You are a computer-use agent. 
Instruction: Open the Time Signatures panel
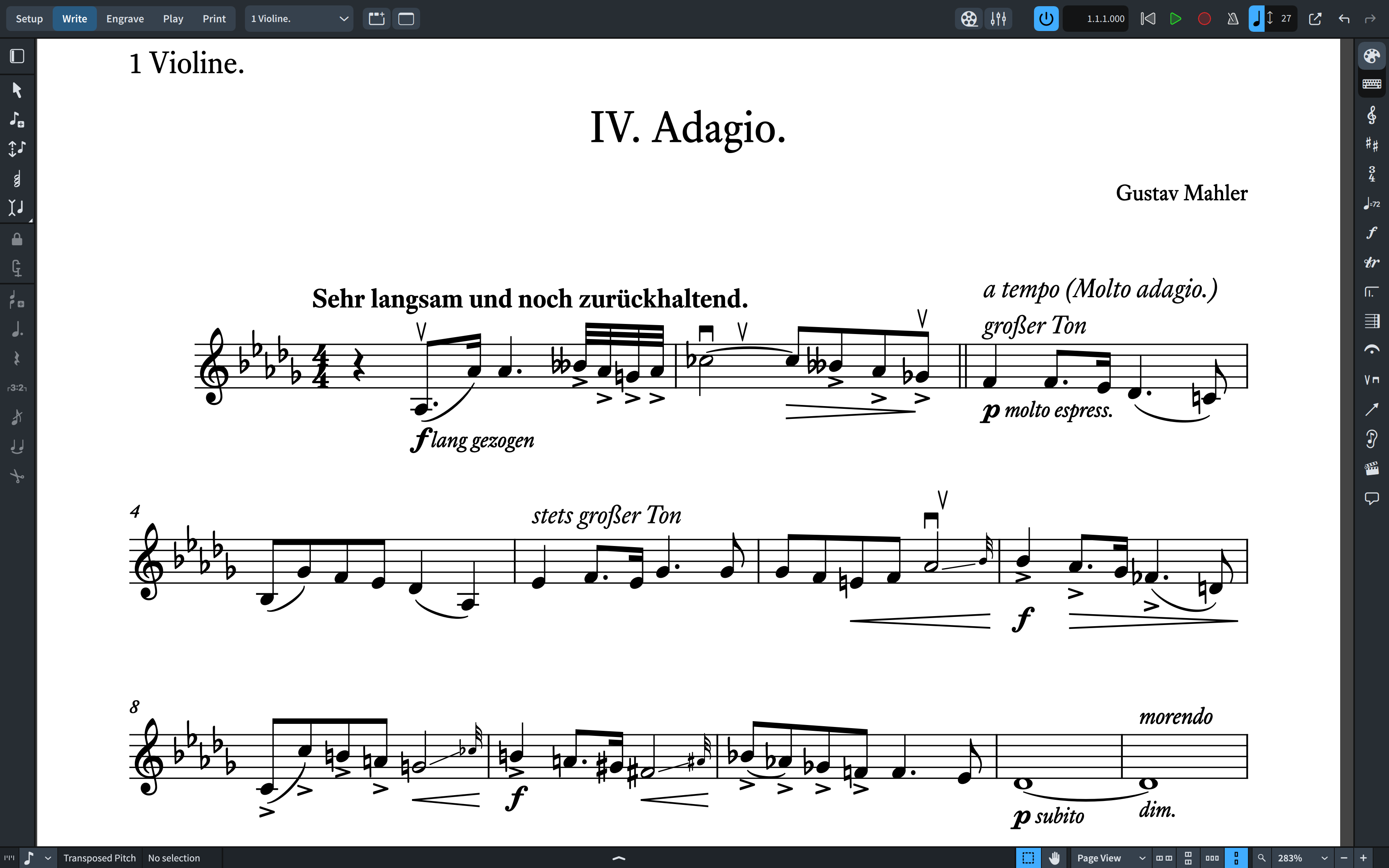click(x=1372, y=174)
